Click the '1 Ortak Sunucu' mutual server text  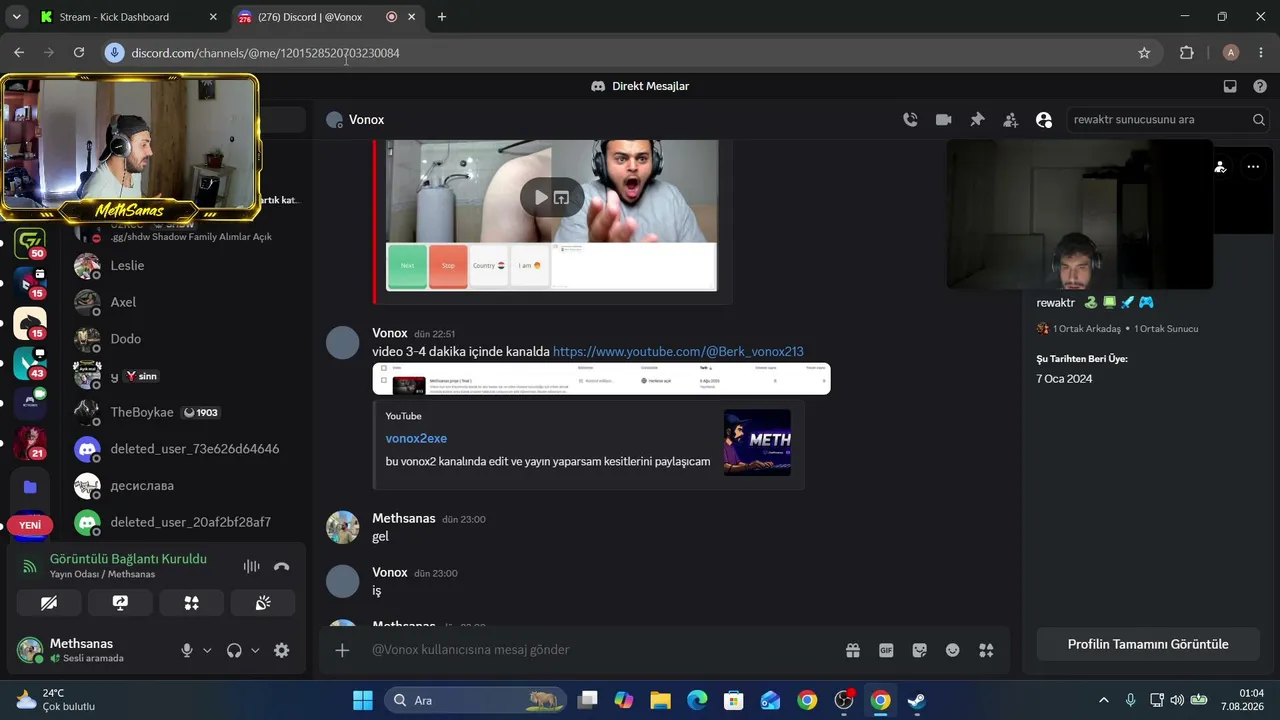pyautogui.click(x=1166, y=329)
